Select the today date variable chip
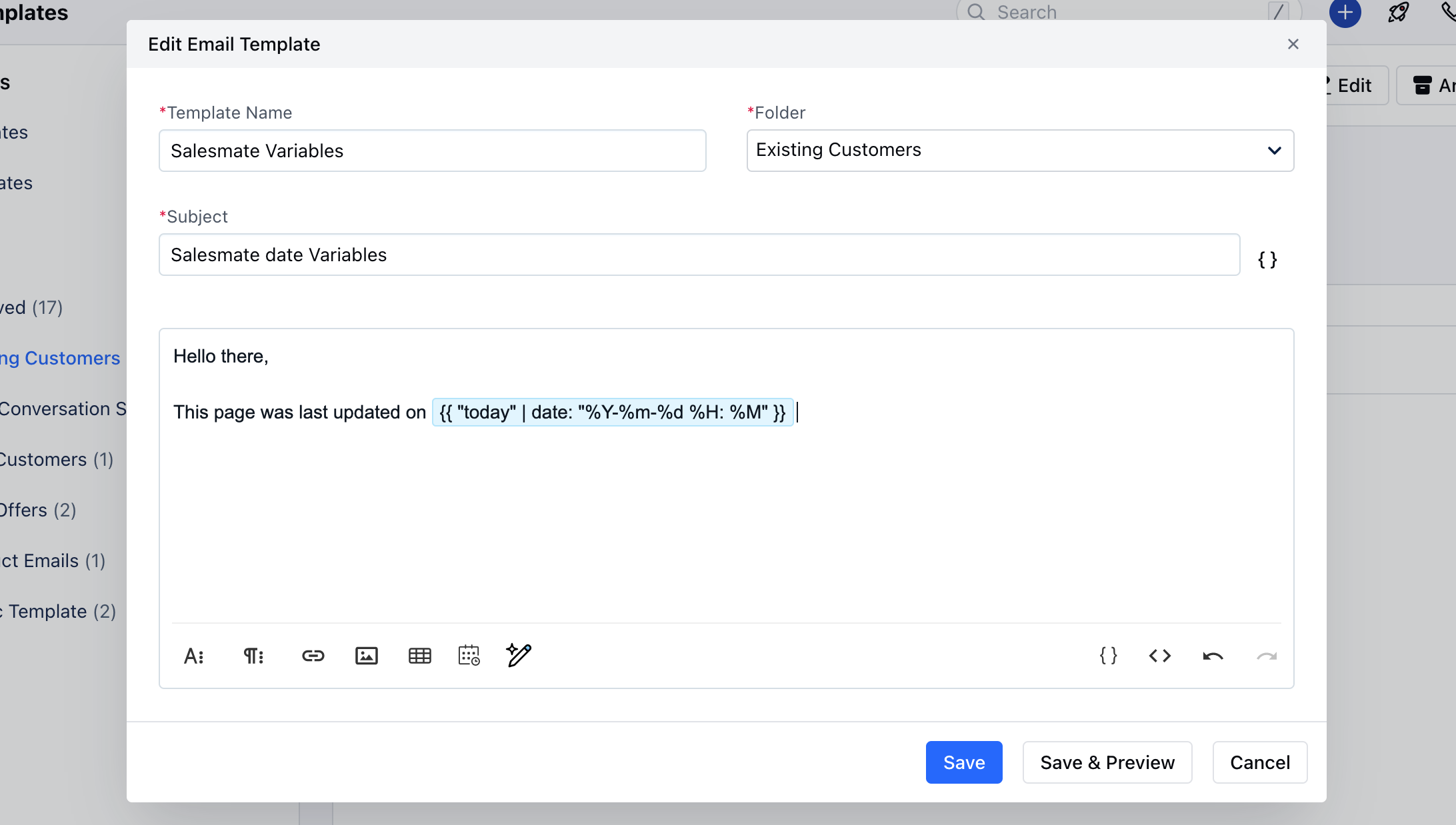The width and height of the screenshot is (1456, 825). pos(613,412)
